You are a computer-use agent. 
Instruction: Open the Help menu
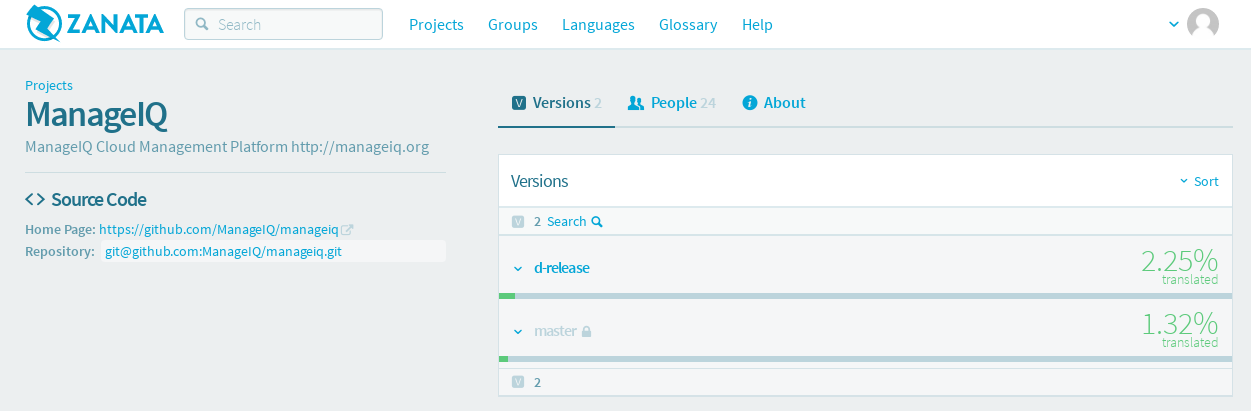pos(757,24)
